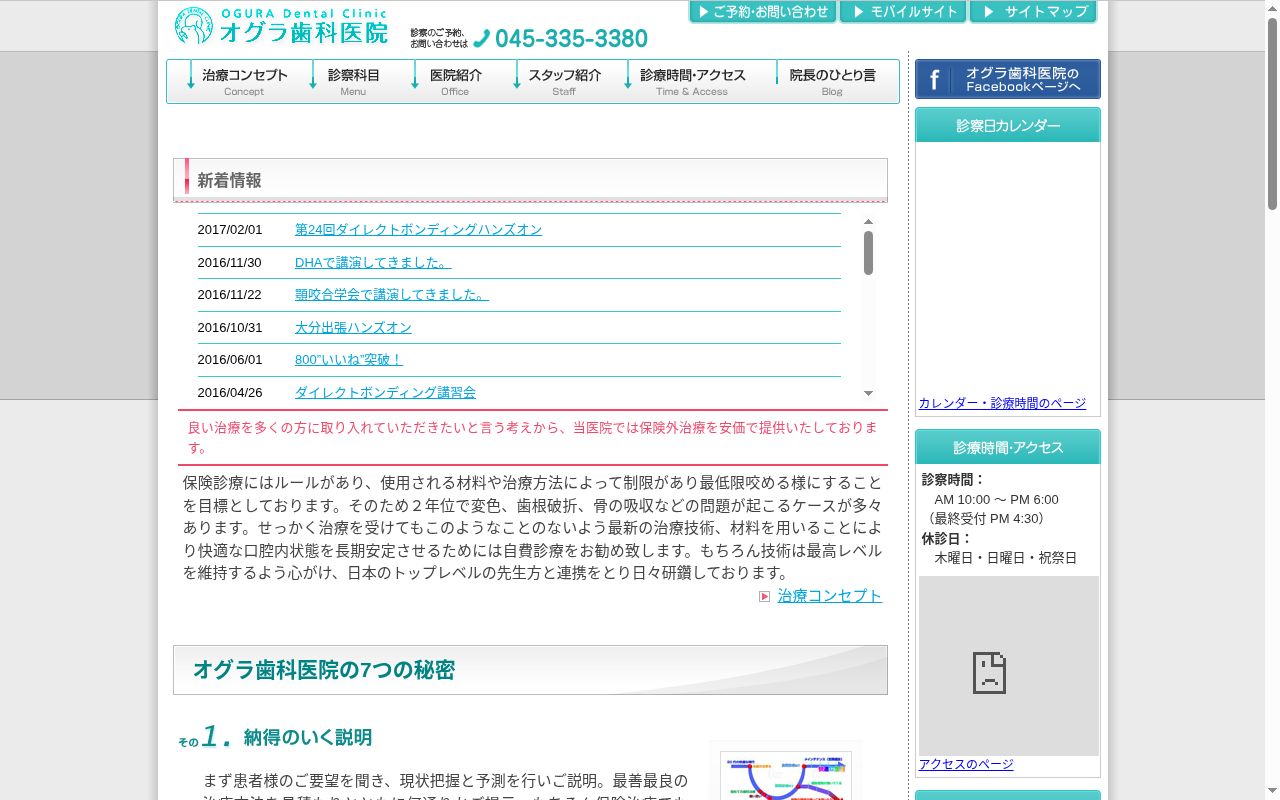
Task: Click the 2016/11/30 news date
Action: 230,263
